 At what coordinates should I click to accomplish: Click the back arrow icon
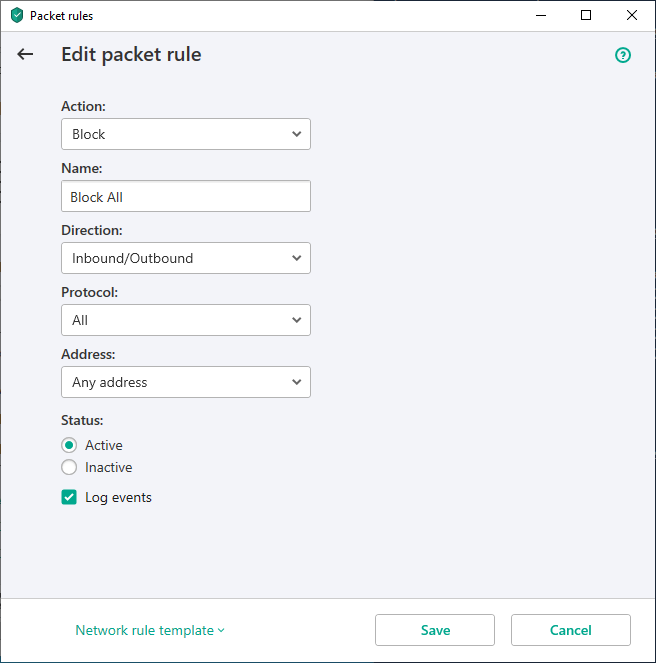pyautogui.click(x=25, y=55)
